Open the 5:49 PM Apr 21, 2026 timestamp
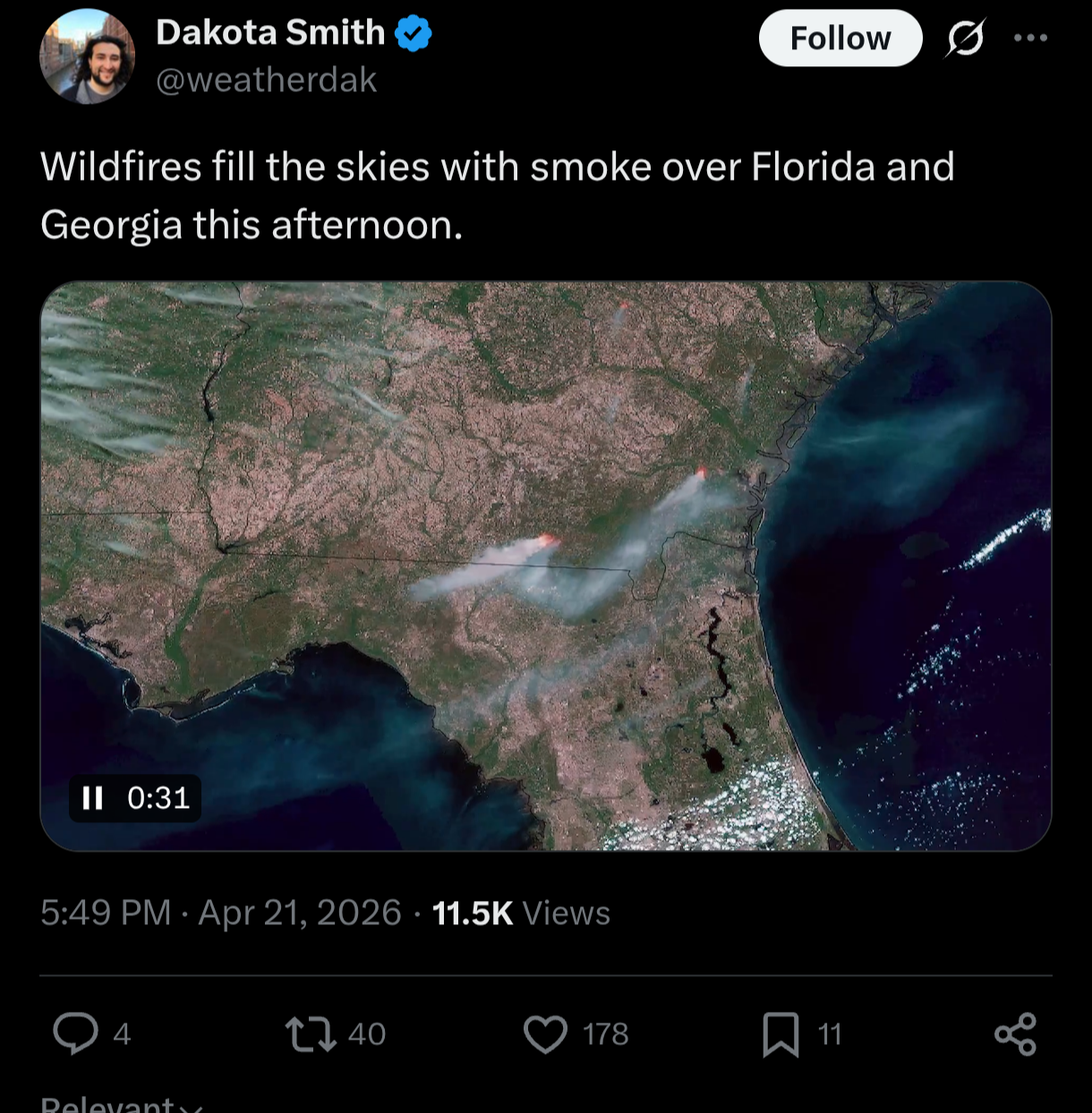 click(221, 913)
